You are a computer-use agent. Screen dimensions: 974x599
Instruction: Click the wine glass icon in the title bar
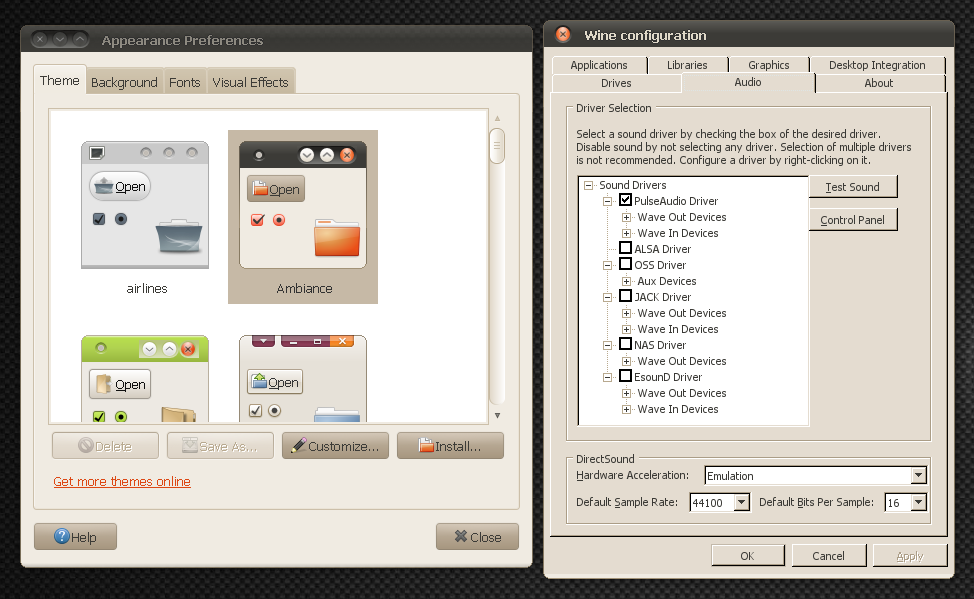click(x=561, y=33)
